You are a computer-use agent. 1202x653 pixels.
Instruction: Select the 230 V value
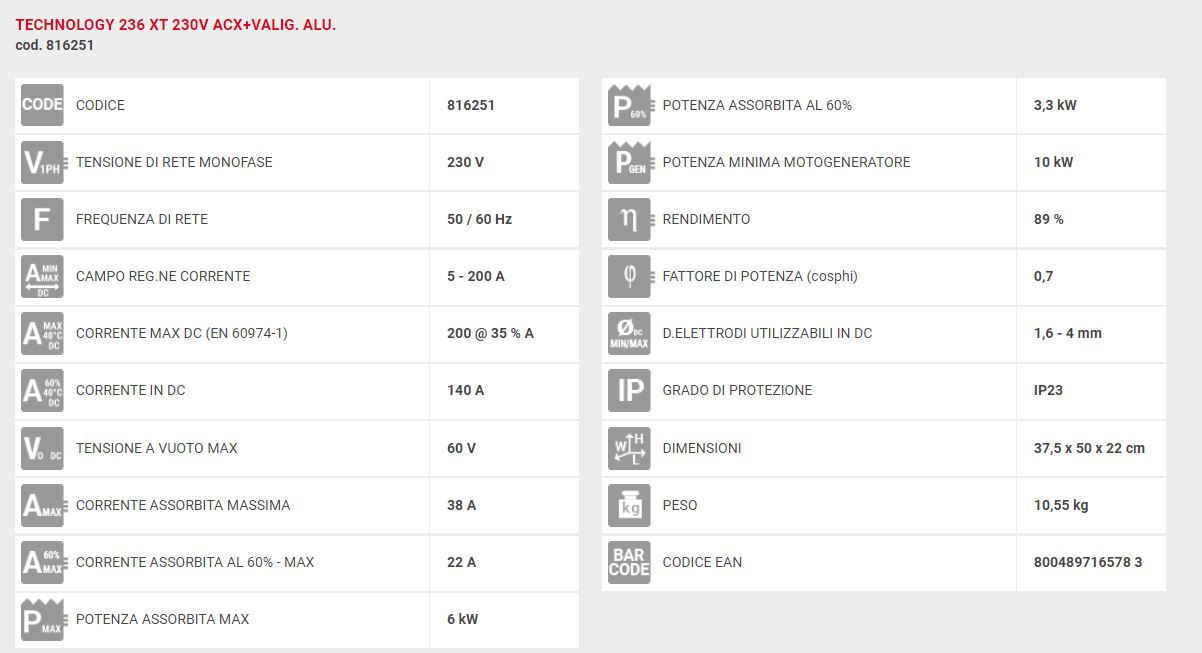click(x=465, y=162)
